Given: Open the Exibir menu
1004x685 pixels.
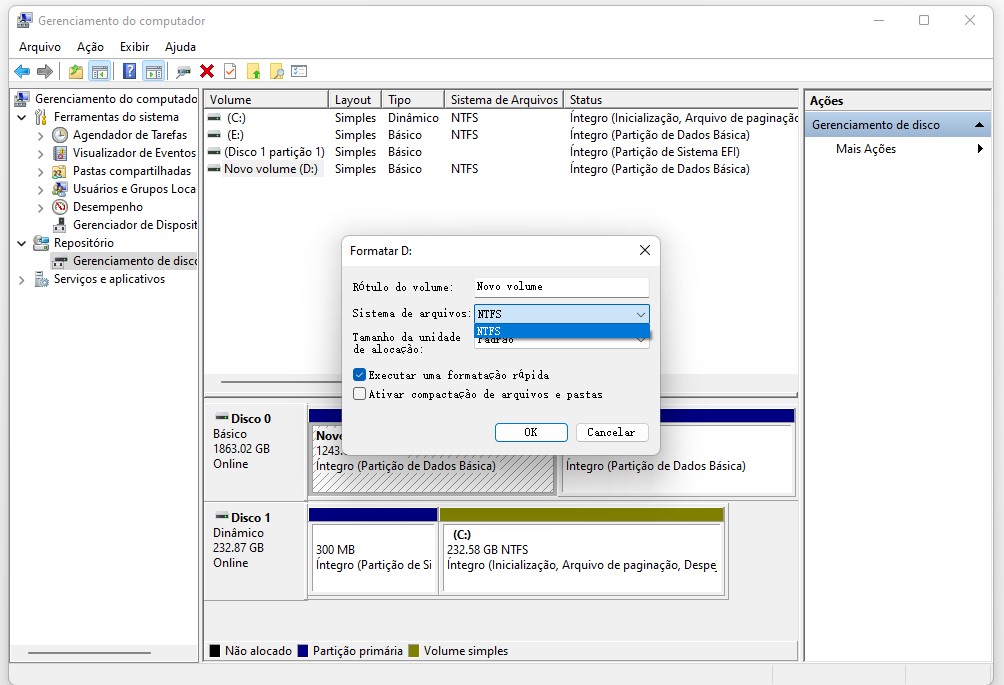Looking at the screenshot, I should (x=134, y=47).
